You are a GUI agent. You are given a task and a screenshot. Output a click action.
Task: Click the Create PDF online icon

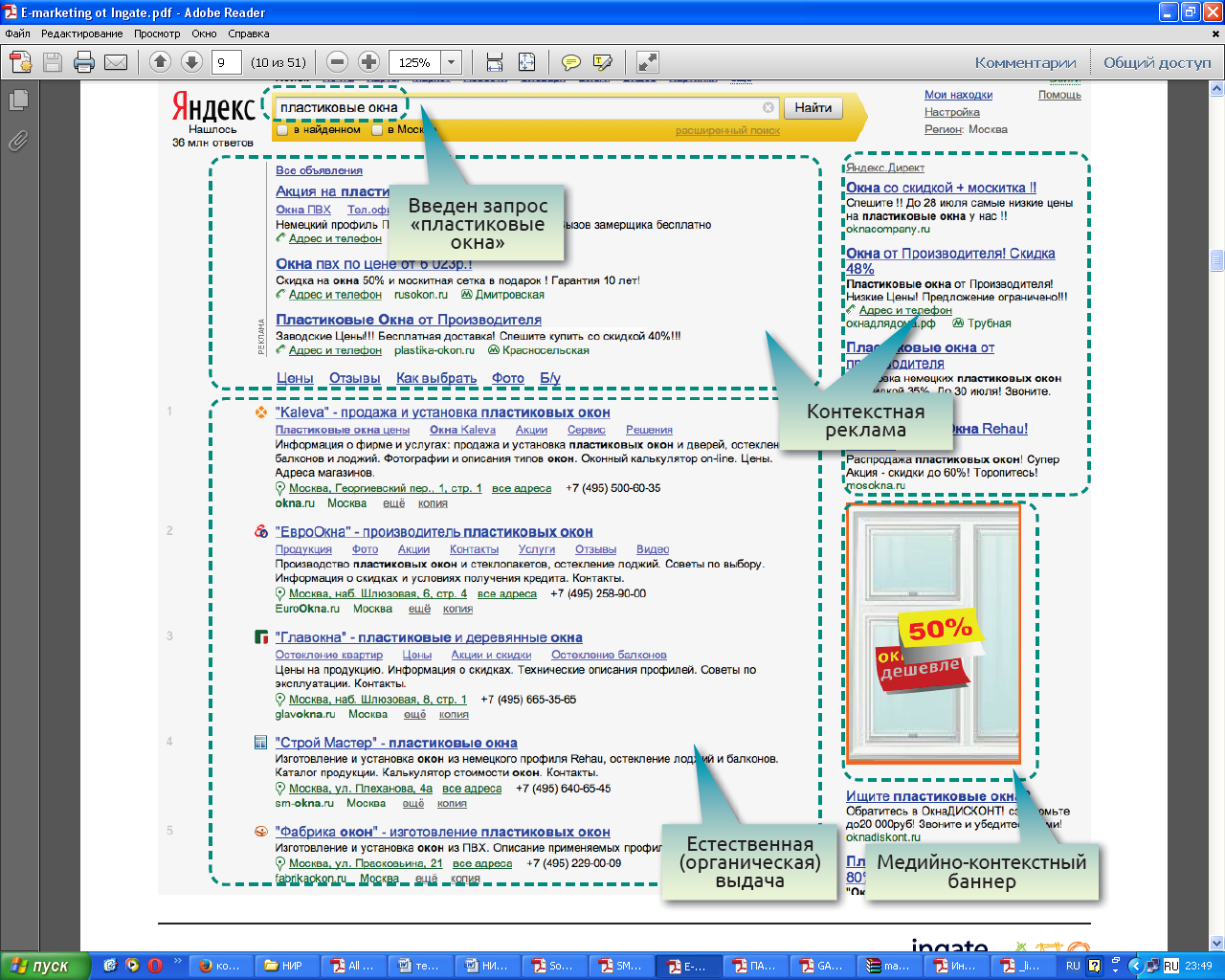(20, 62)
